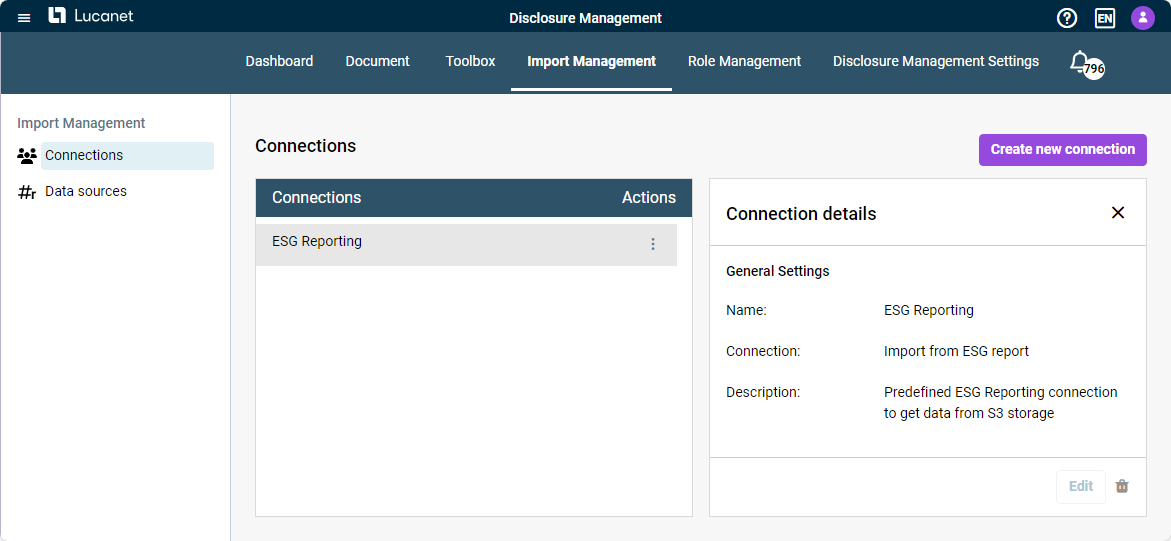Go to the Dashboard tab
Screen dimensions: 1171x541
tap(279, 61)
